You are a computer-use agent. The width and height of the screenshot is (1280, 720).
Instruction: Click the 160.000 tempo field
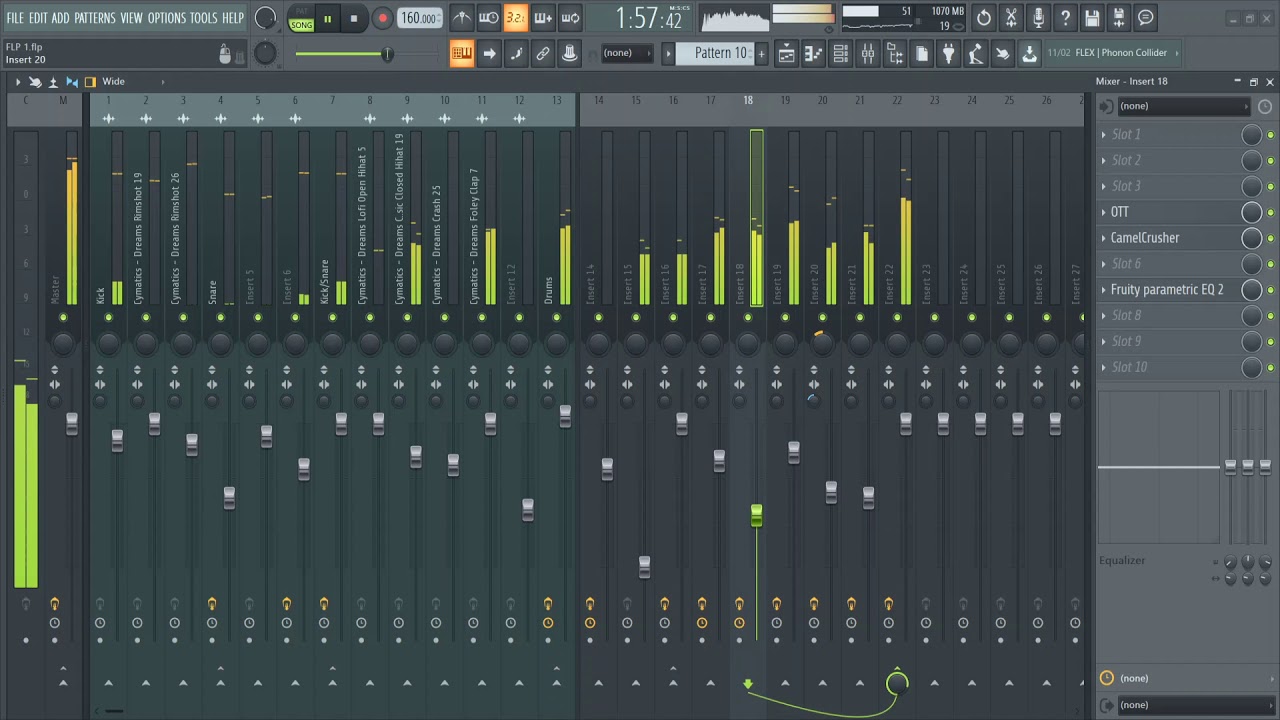[419, 18]
